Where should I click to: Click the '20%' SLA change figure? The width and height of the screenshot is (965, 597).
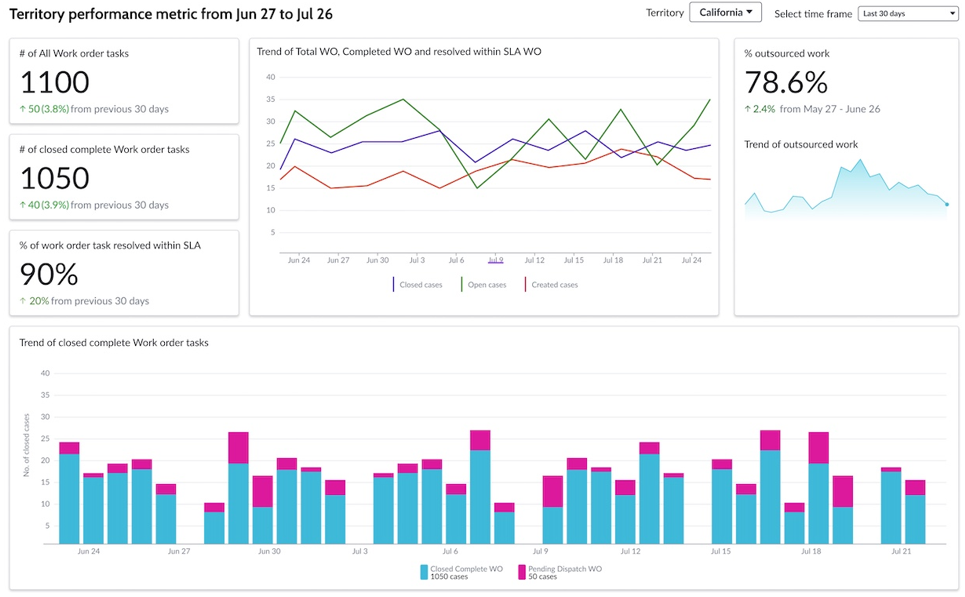point(39,301)
